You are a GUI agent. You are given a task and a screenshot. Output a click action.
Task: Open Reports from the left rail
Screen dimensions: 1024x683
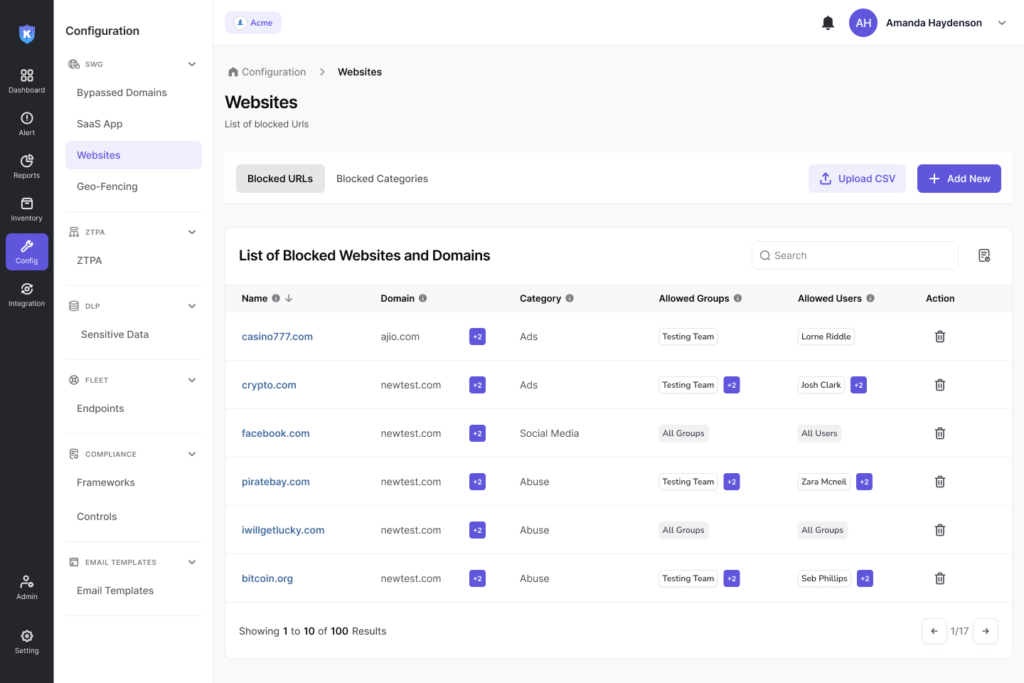tap(27, 167)
